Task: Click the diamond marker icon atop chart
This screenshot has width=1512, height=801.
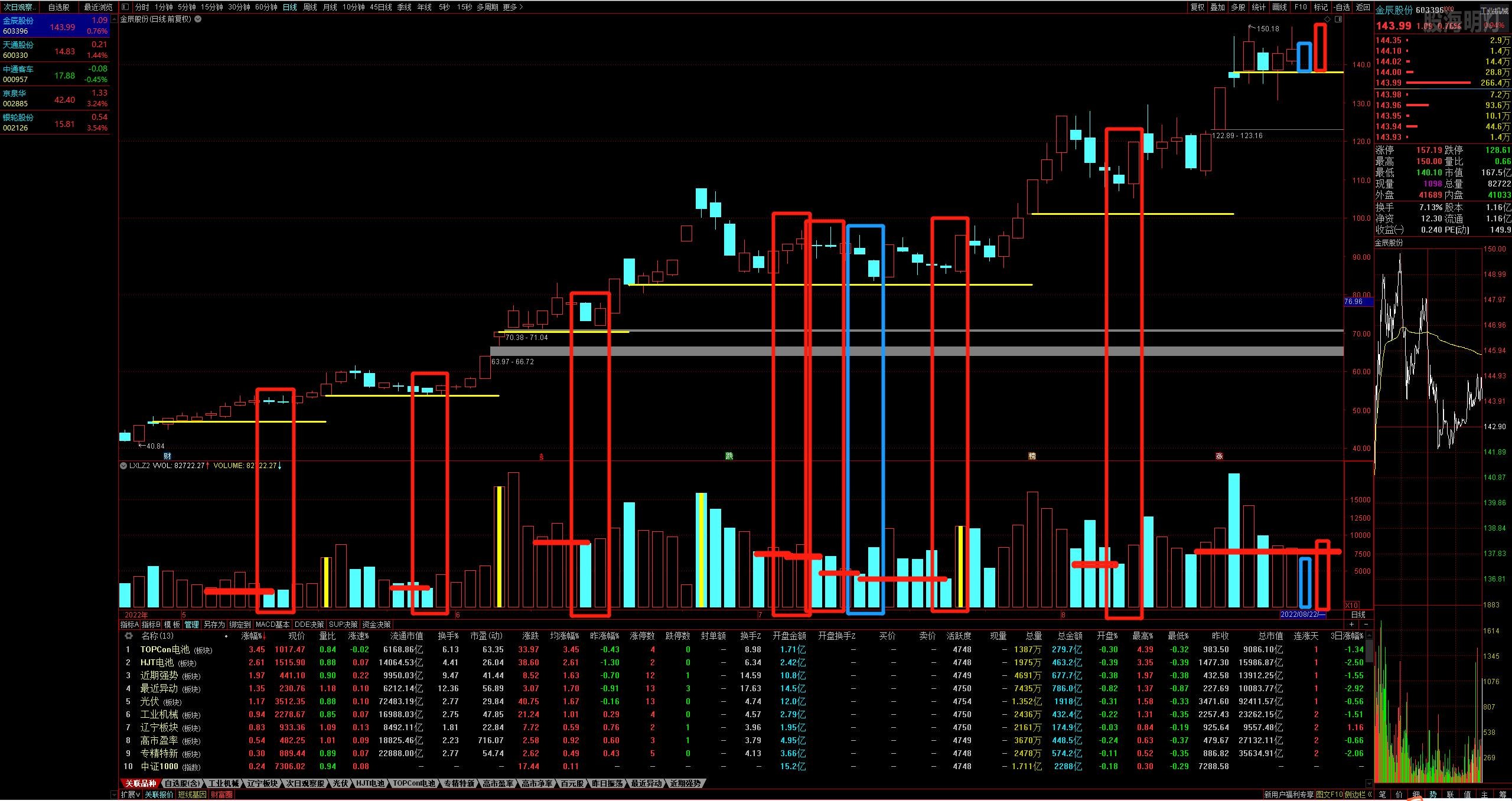Action: (1327, 19)
